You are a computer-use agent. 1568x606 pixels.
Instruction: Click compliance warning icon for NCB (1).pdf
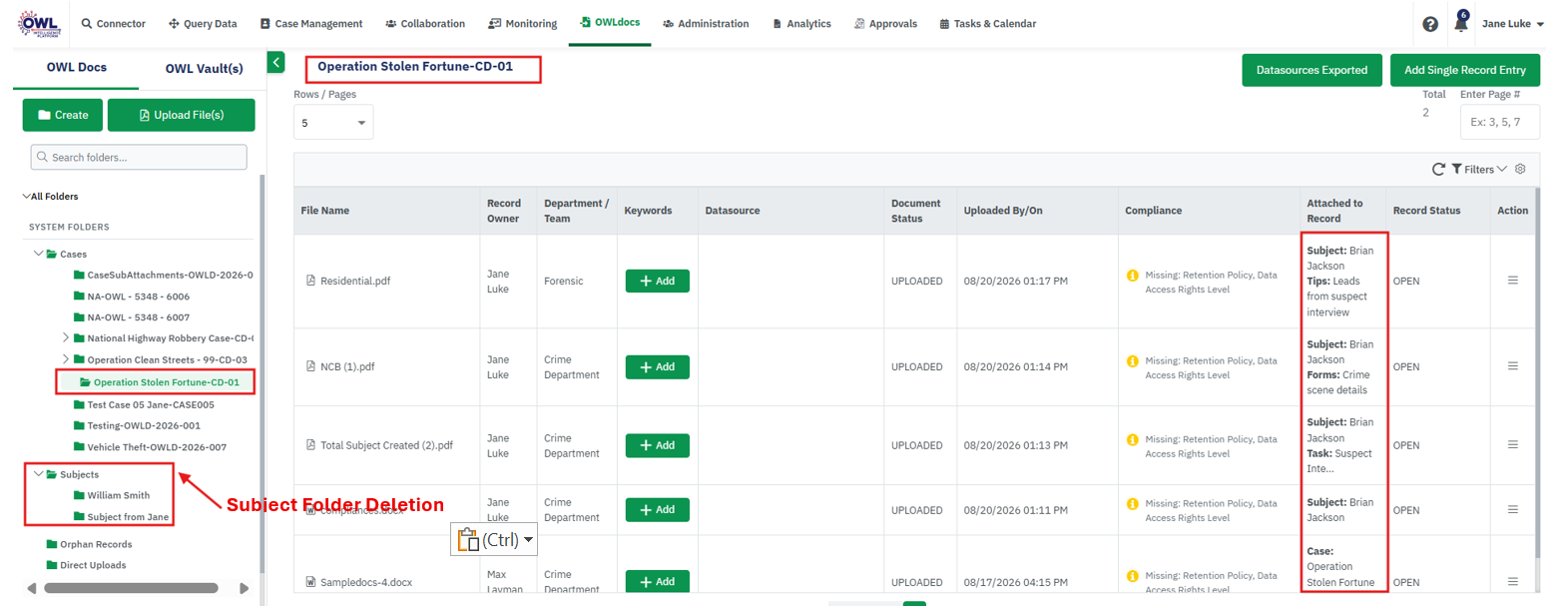click(1132, 361)
